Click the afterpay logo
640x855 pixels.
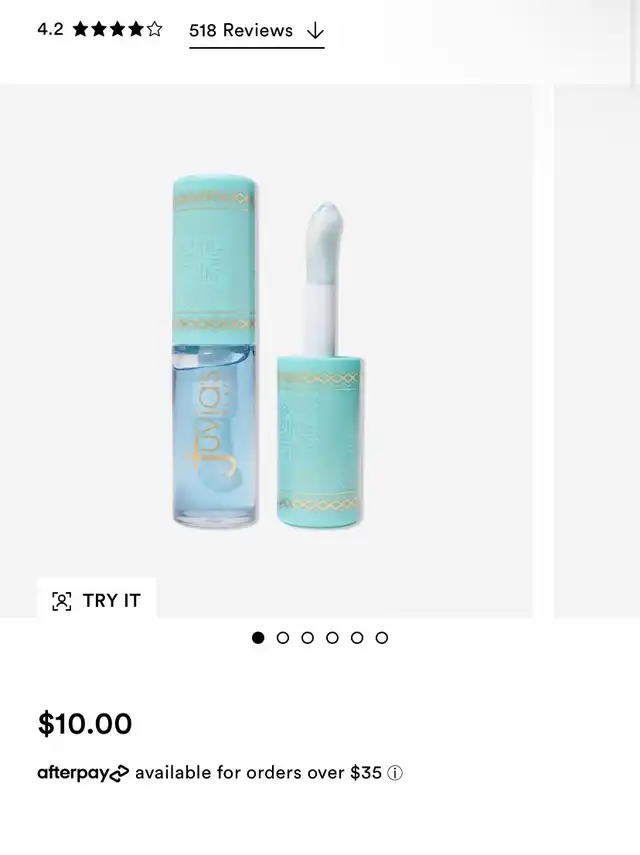[x=83, y=773]
